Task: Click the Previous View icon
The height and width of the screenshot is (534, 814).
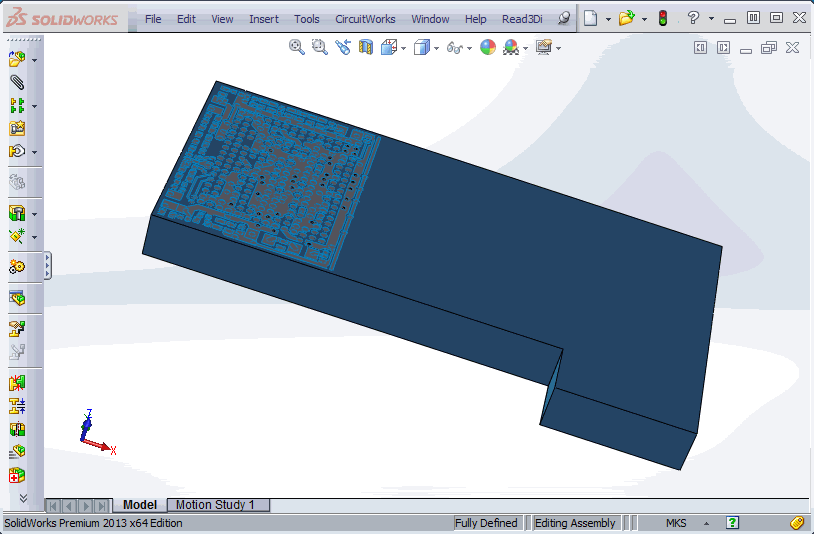Action: (343, 47)
